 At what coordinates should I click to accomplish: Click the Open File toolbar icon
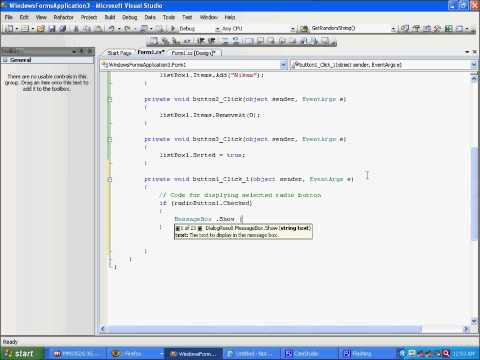point(41,29)
